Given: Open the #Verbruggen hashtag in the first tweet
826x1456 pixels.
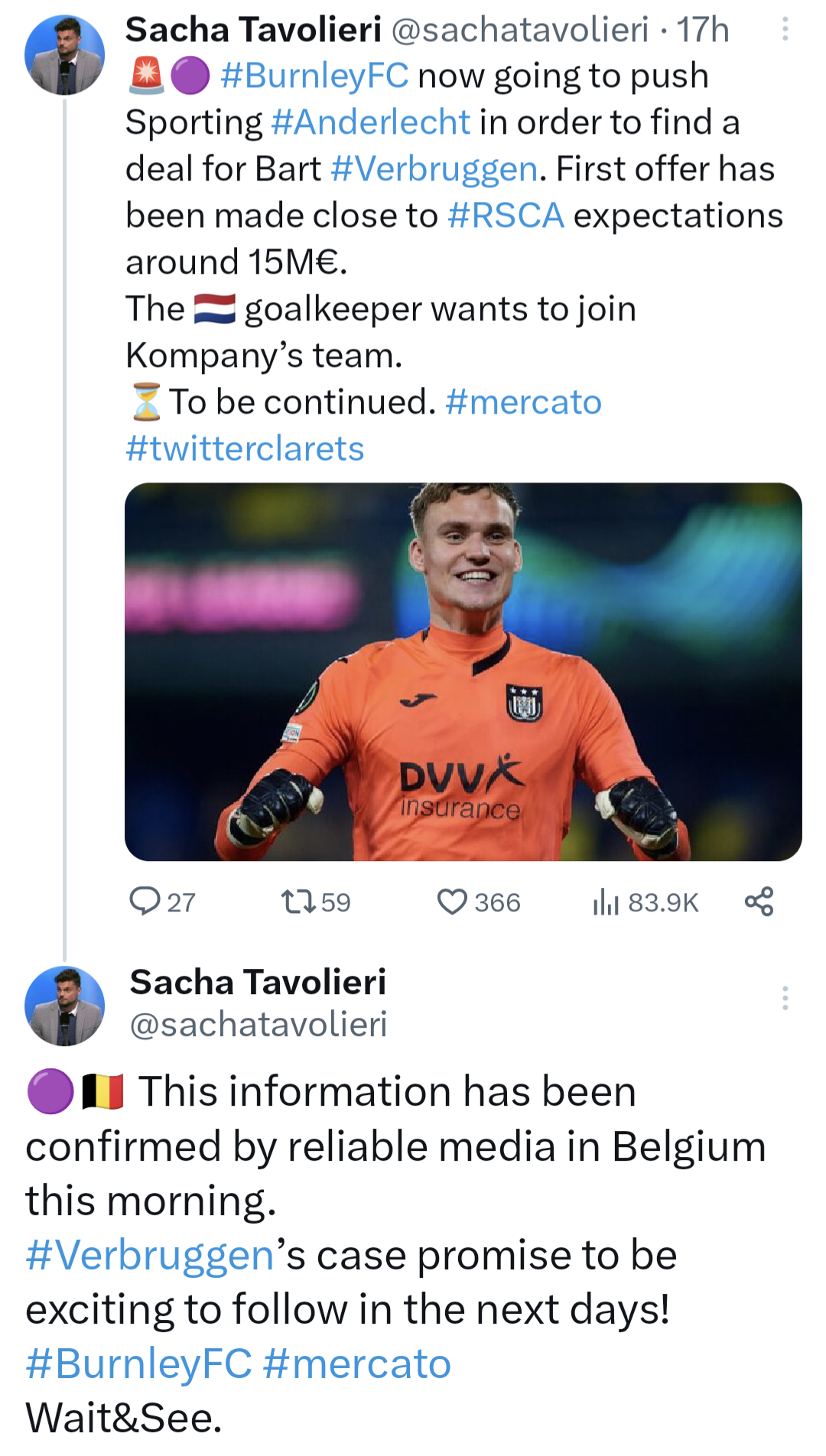Looking at the screenshot, I should [434, 169].
